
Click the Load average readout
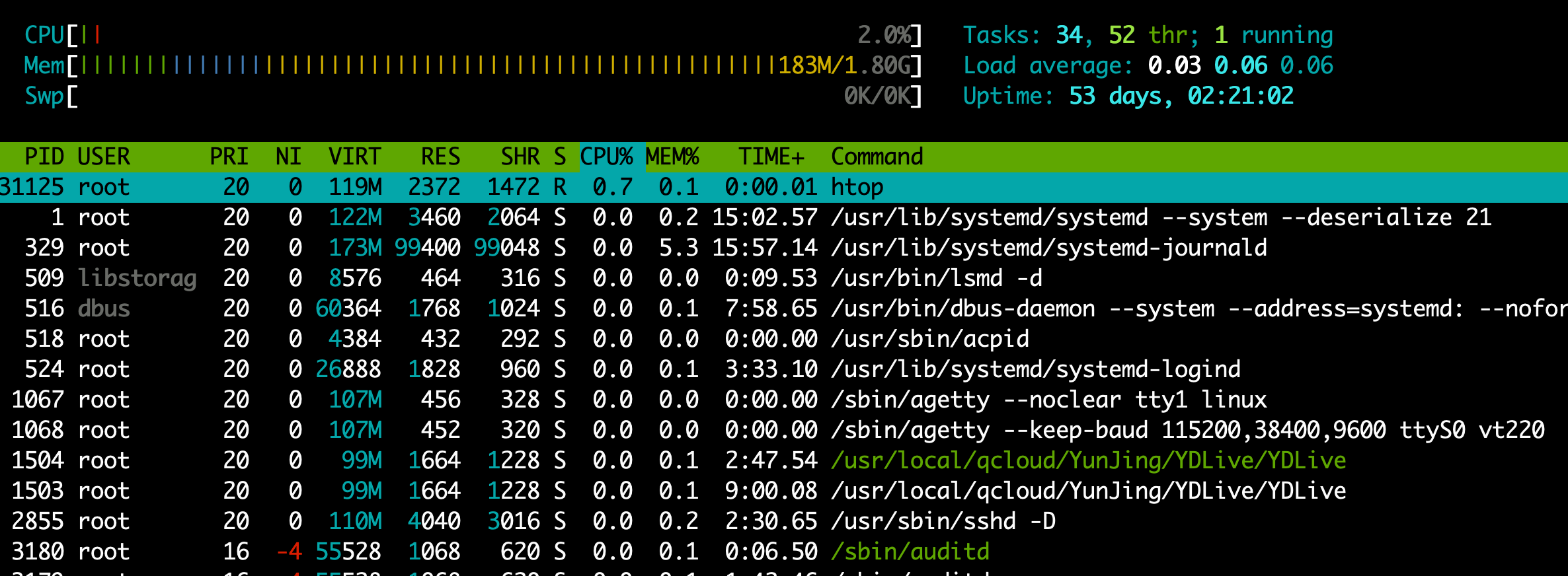click(x=1148, y=65)
